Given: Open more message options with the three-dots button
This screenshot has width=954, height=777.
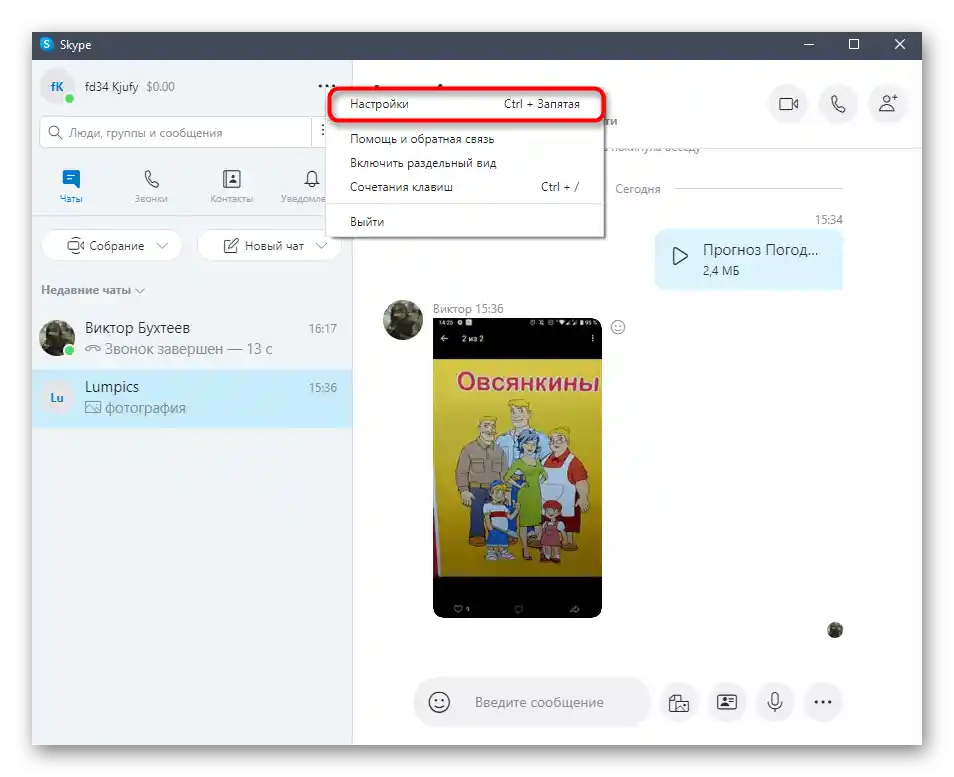Looking at the screenshot, I should [x=823, y=702].
